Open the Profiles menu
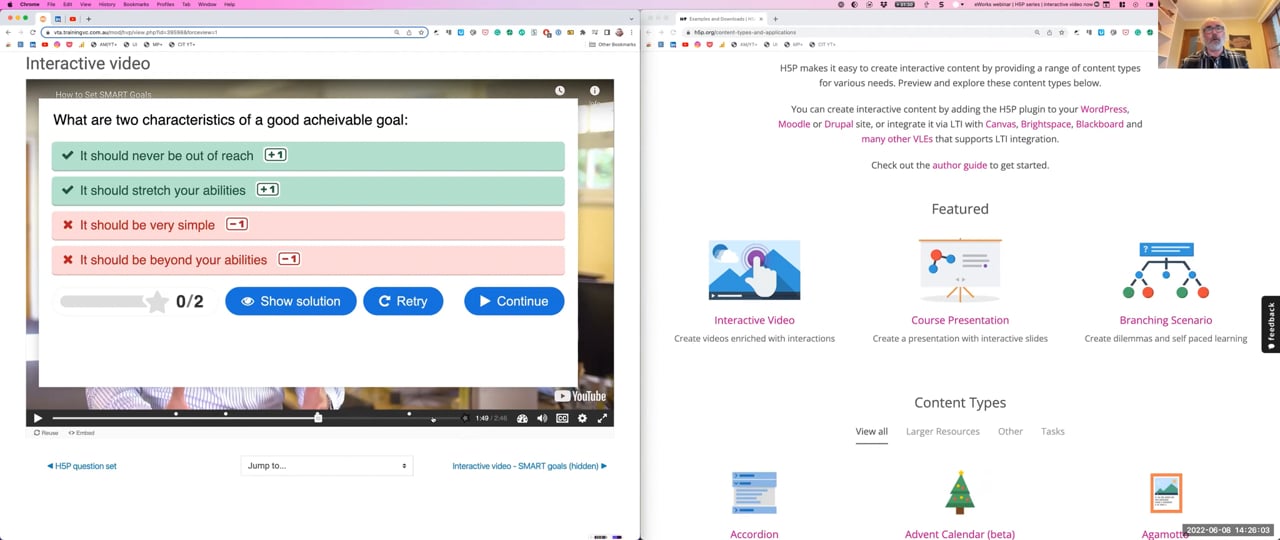 (x=165, y=4)
